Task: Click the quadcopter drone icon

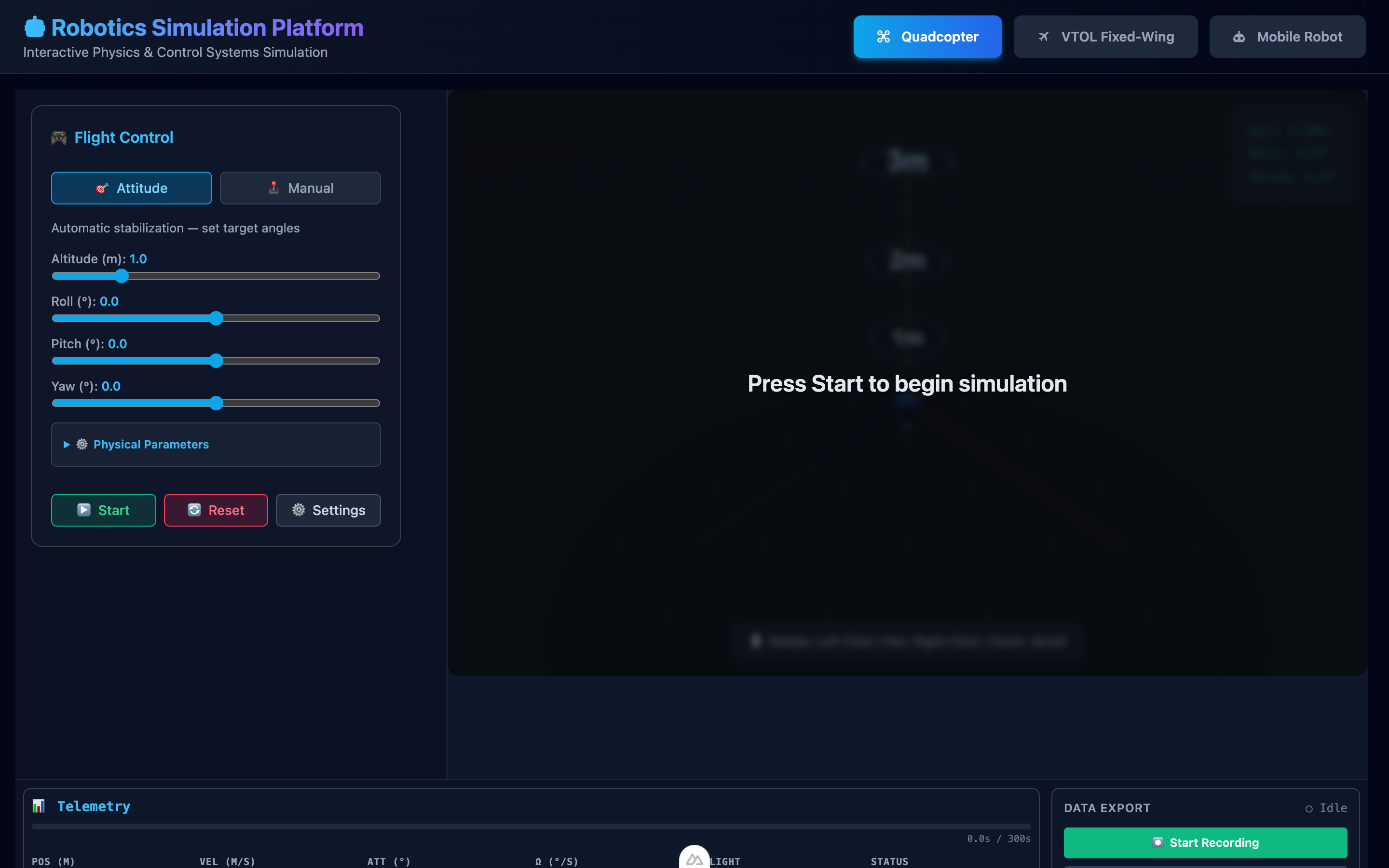Action: (x=884, y=37)
